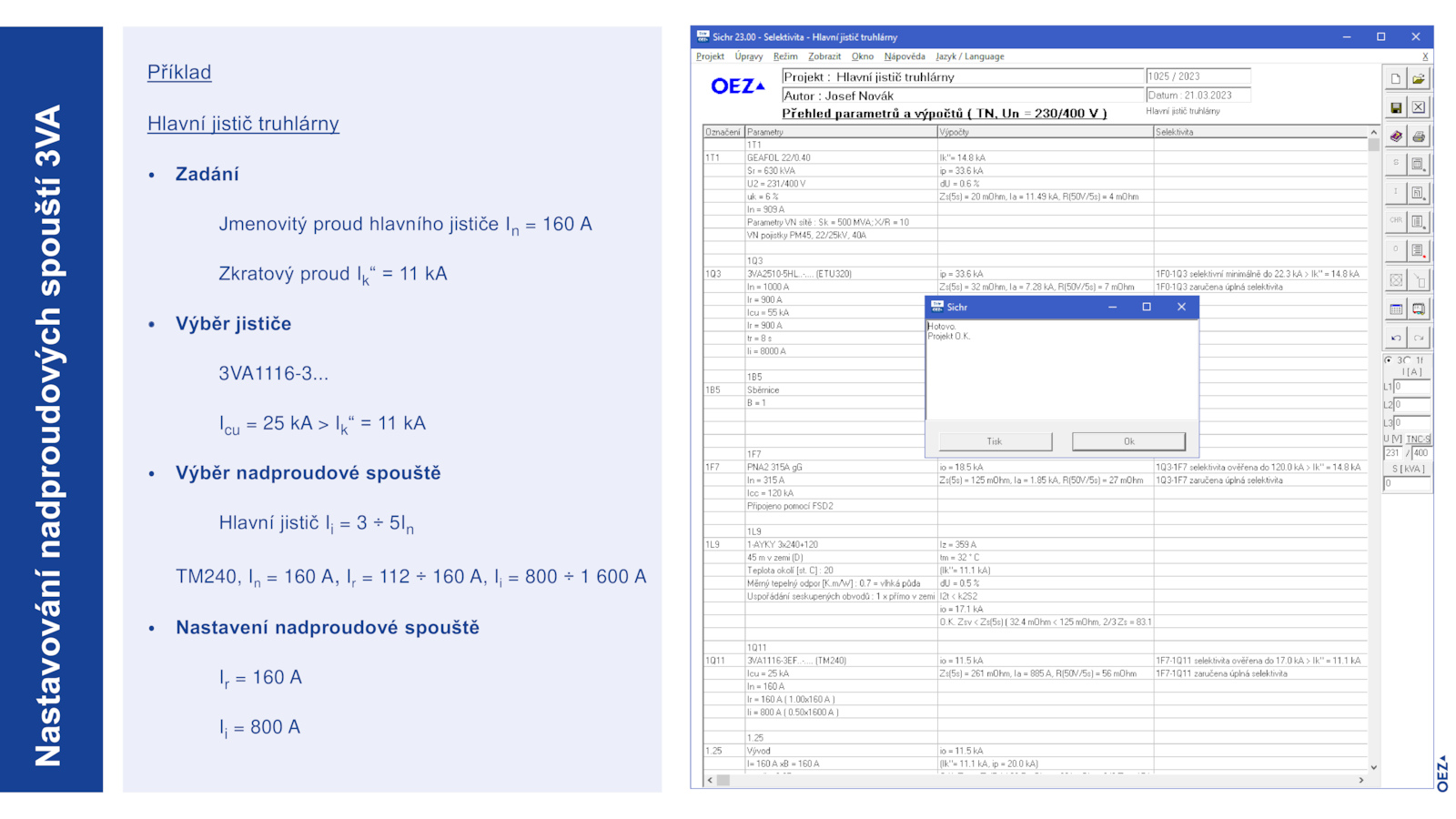Close project using boxed X toolbar icon
1456x819 pixels.
pos(1419,107)
